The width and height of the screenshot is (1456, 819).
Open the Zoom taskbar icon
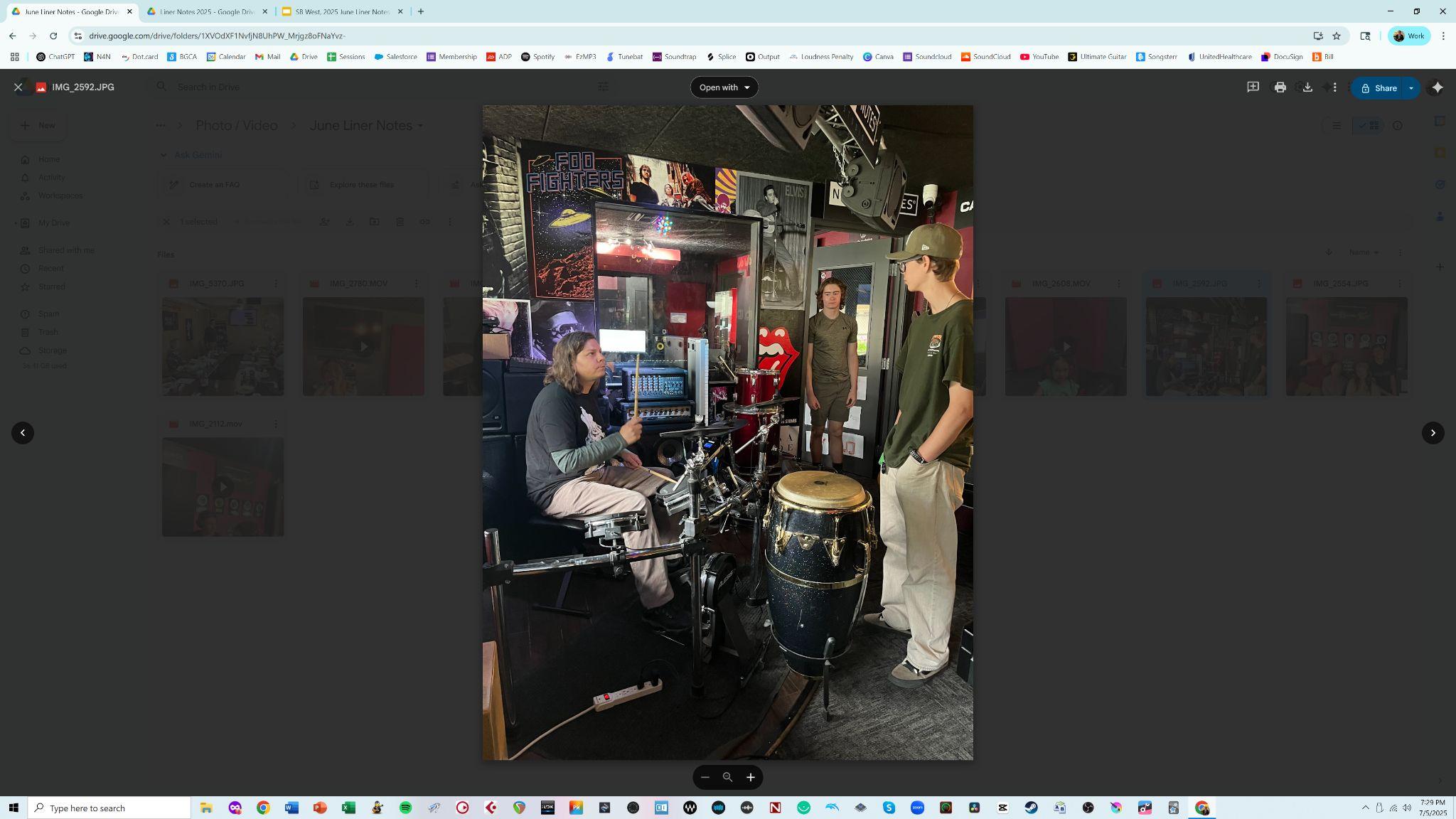(917, 808)
